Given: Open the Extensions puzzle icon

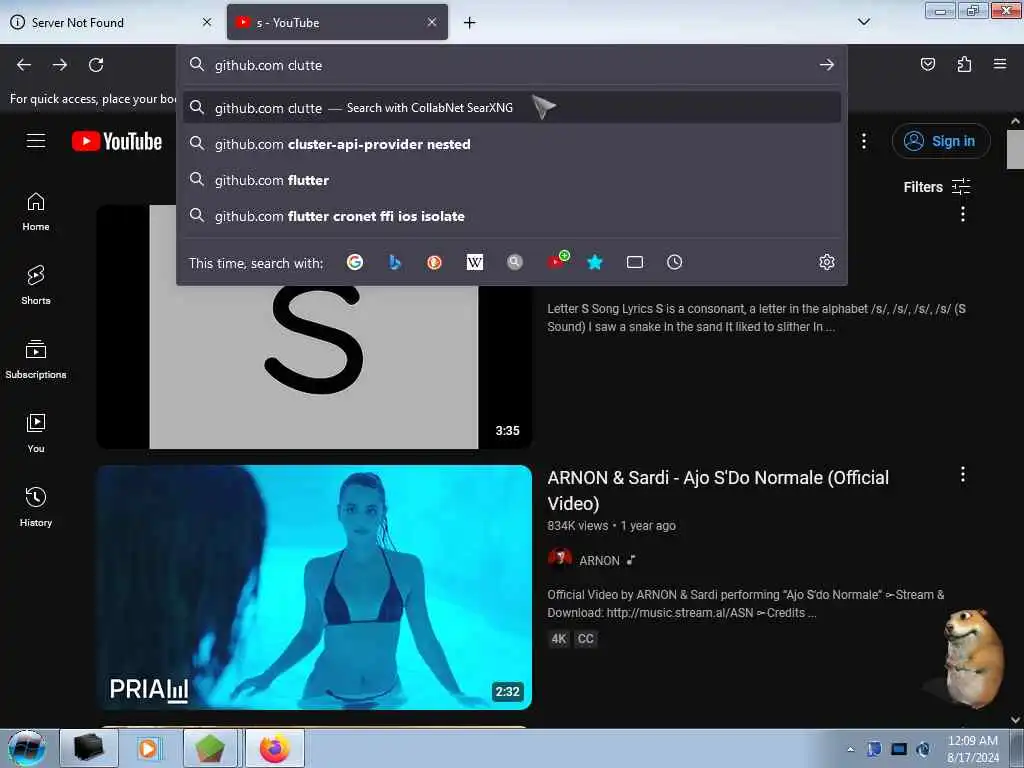Looking at the screenshot, I should click(x=964, y=64).
